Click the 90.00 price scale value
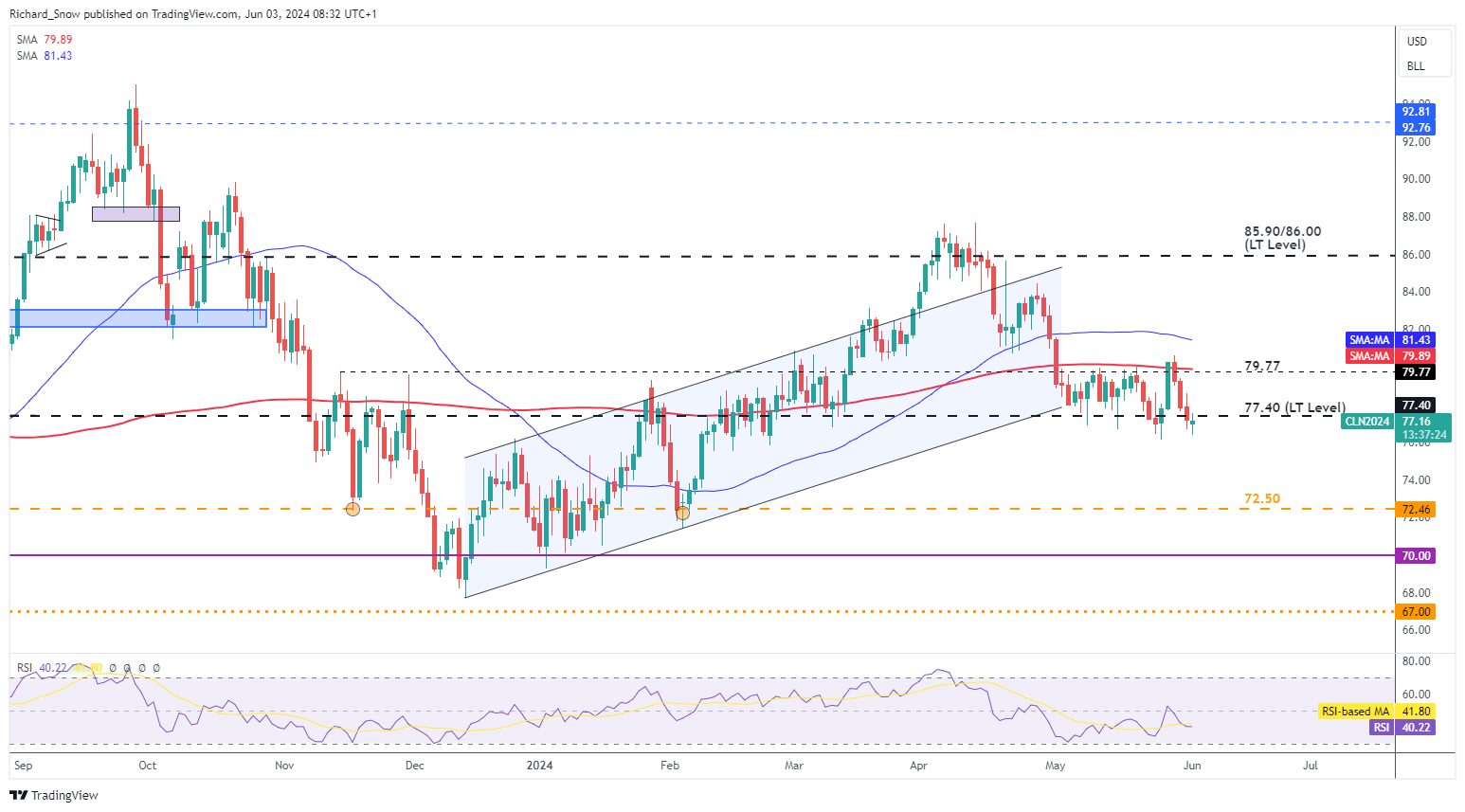This screenshot has width=1465, height=812. (x=1416, y=179)
